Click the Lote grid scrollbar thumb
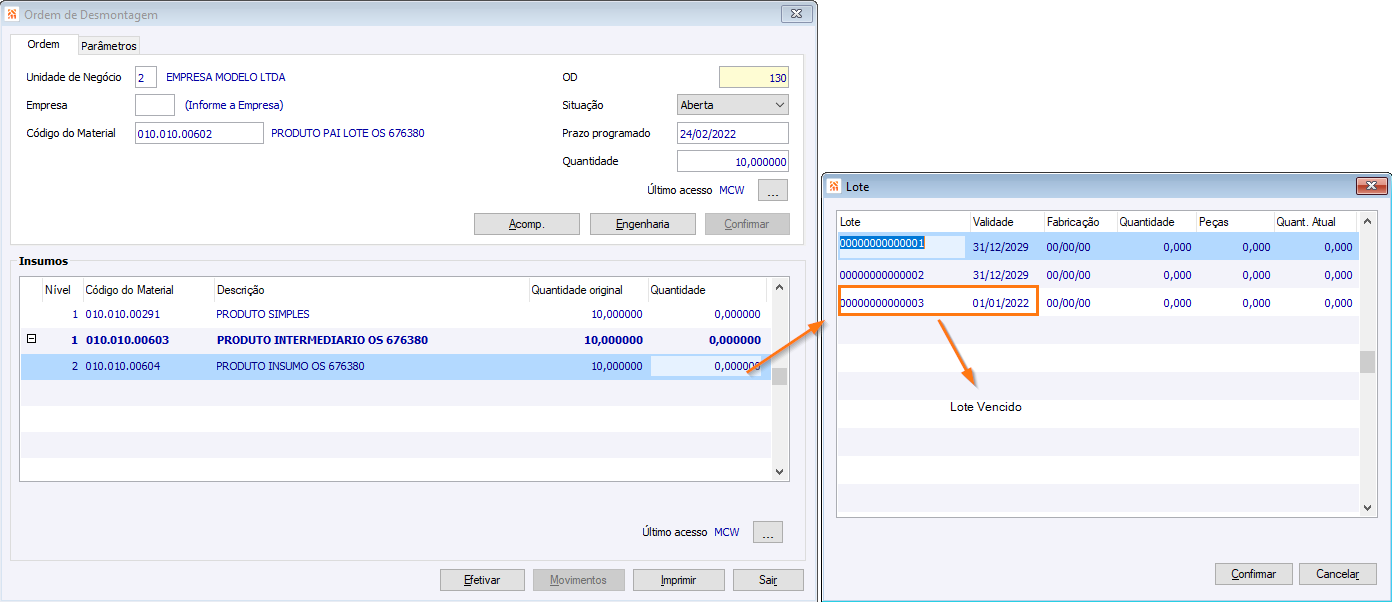Viewport: 1392px width, 602px height. pos(1368,362)
